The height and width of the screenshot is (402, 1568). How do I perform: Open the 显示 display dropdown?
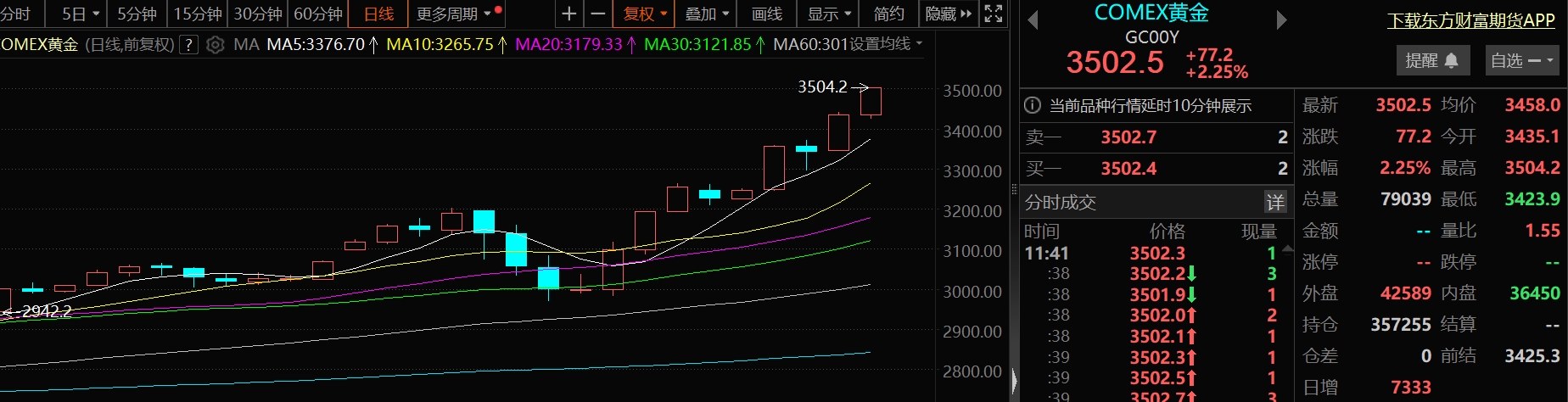point(846,14)
